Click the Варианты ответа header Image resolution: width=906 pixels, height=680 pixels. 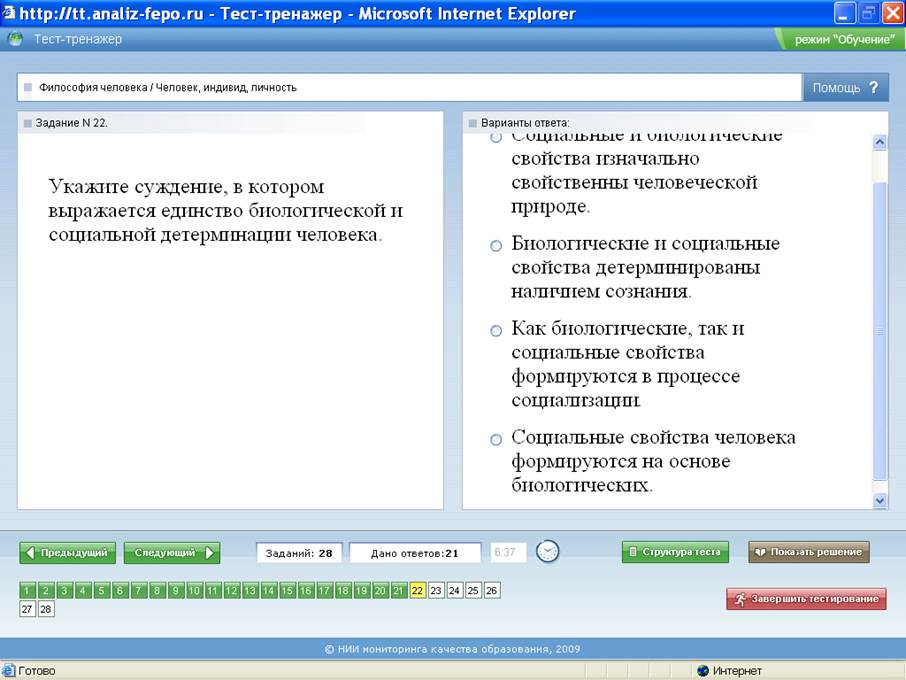pos(525,122)
